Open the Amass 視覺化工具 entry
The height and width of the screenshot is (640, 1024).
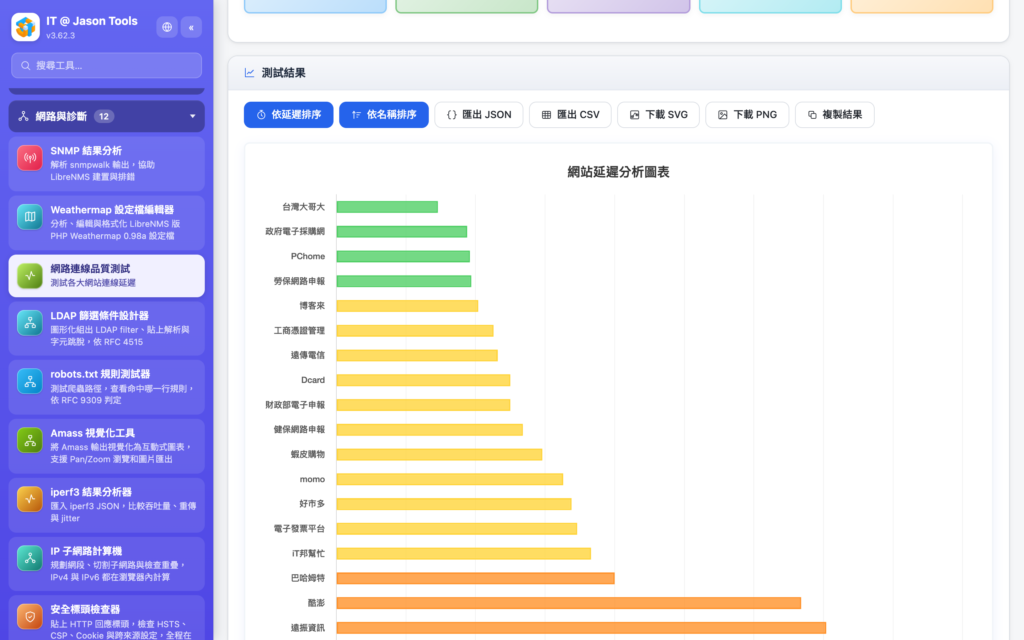click(x=106, y=446)
